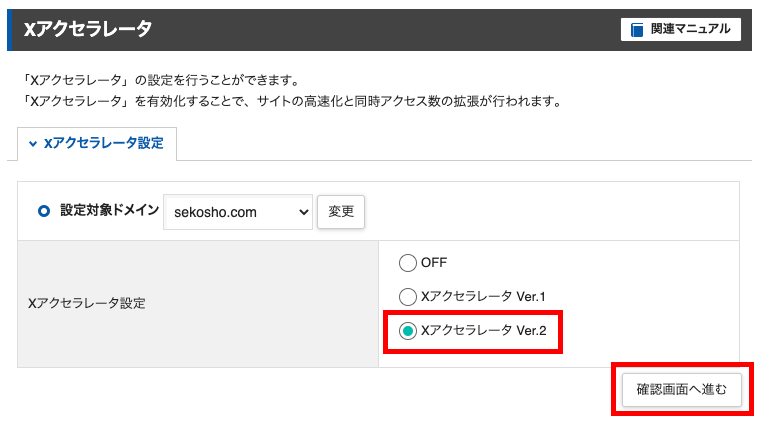Viewport: 766px width, 424px height.
Task: Click the blue circle icon before 設定対象ドメイン
Action: coord(44,211)
